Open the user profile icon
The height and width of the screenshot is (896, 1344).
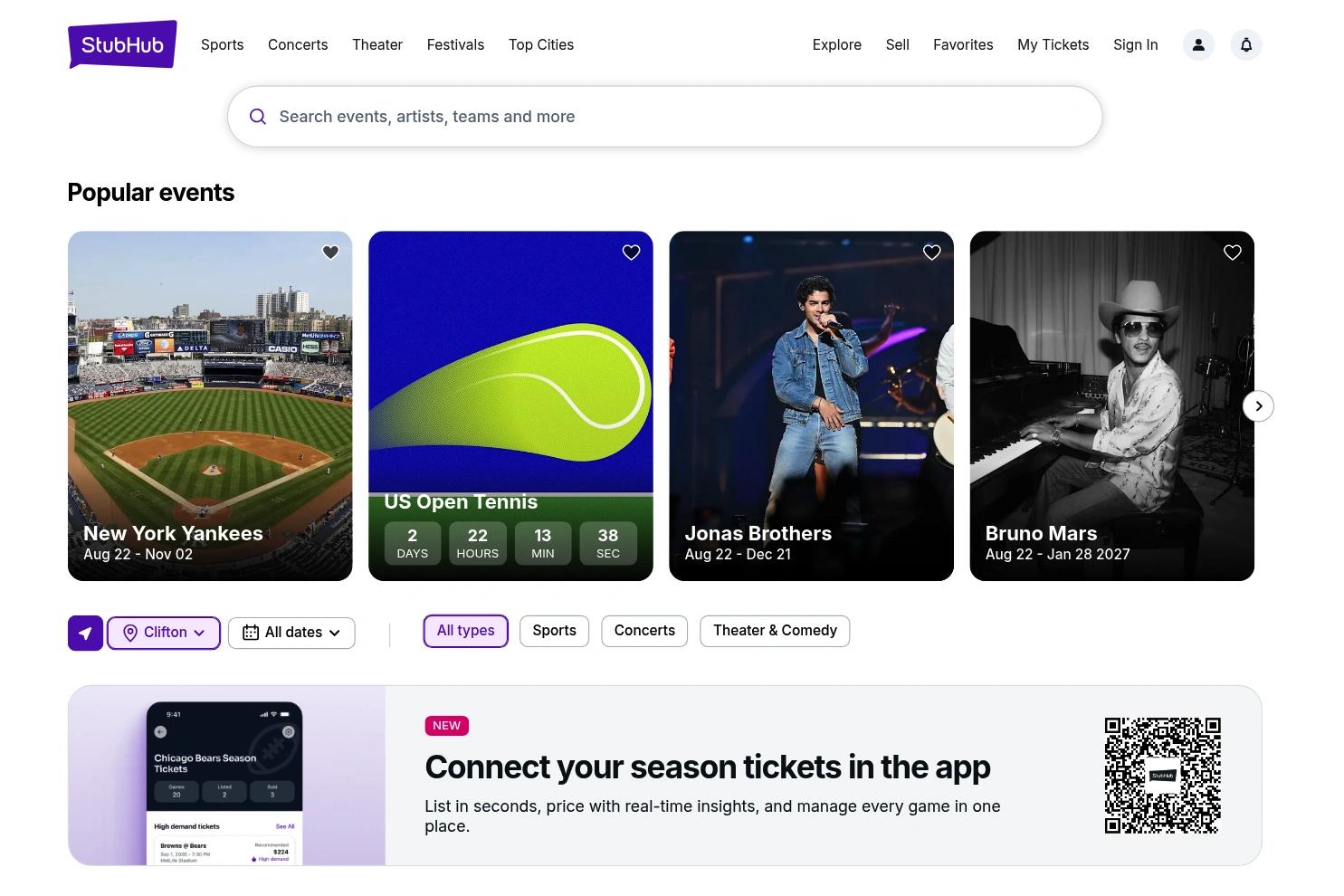pyautogui.click(x=1198, y=45)
